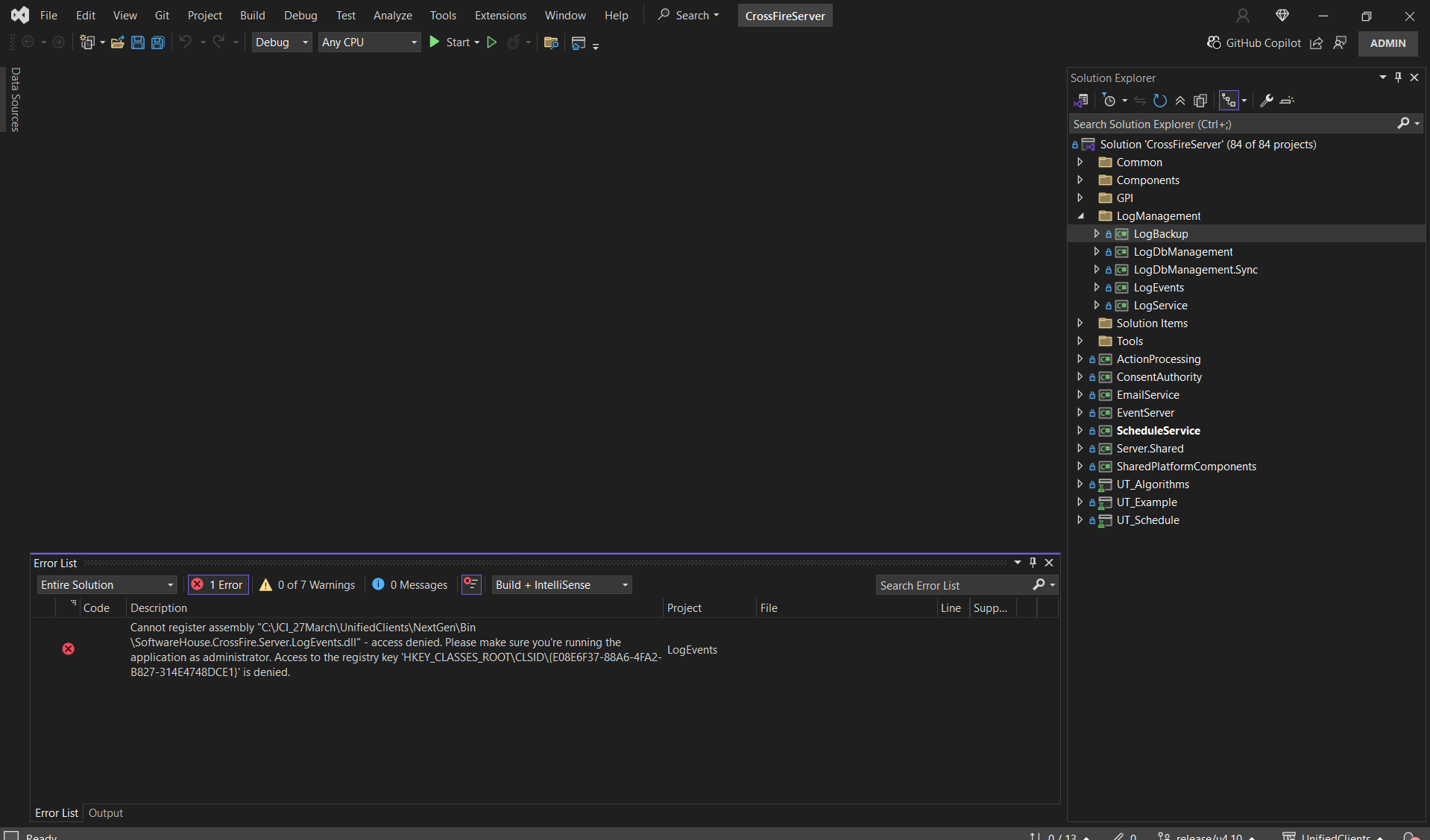This screenshot has width=1430, height=840.
Task: Click the Open File folder icon
Action: click(117, 42)
